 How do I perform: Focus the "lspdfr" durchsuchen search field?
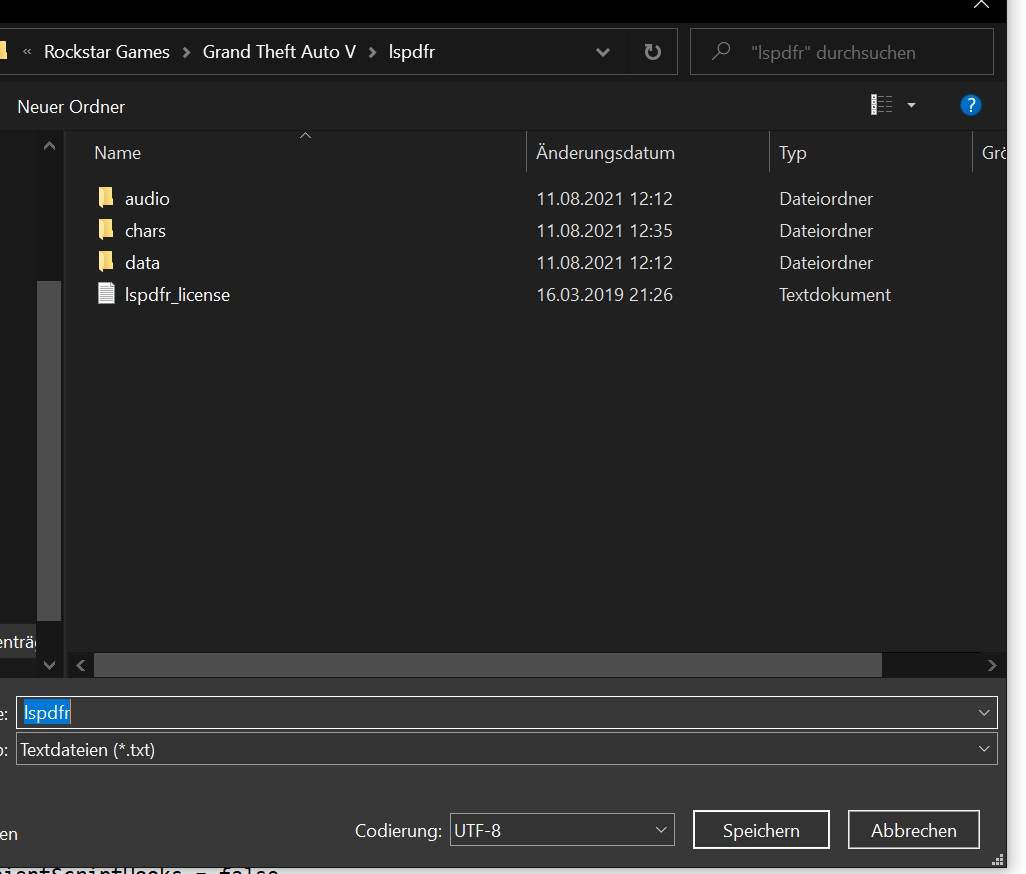(841, 52)
